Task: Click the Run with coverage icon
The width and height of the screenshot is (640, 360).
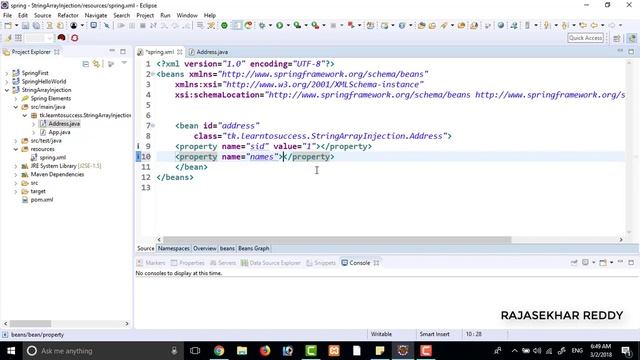Action: (x=298, y=26)
